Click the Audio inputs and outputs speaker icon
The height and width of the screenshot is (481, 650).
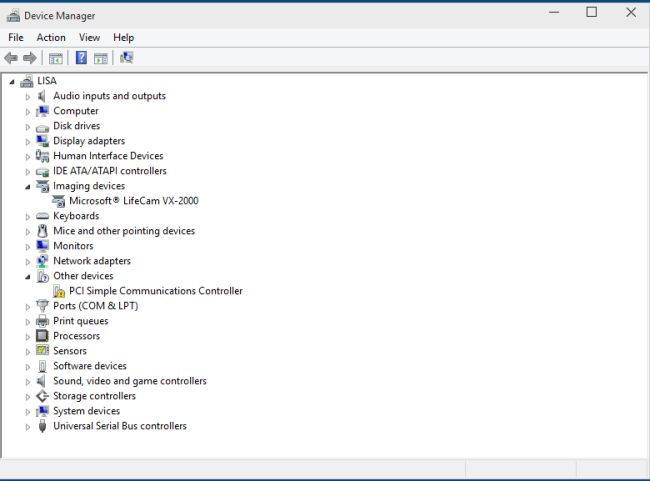[41, 96]
